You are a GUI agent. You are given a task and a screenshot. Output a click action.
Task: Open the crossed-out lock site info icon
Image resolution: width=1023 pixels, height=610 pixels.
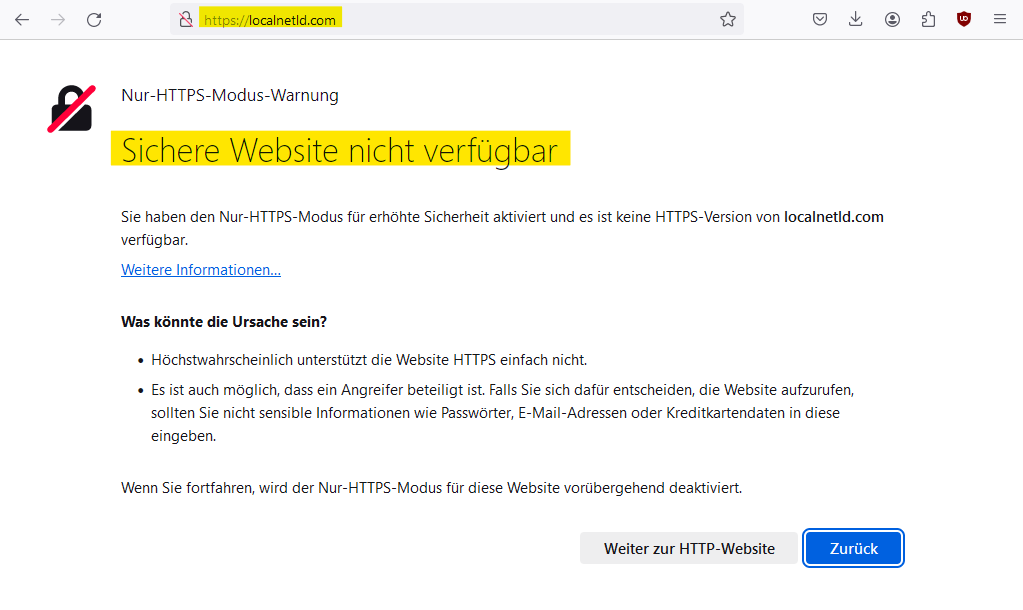tap(185, 19)
